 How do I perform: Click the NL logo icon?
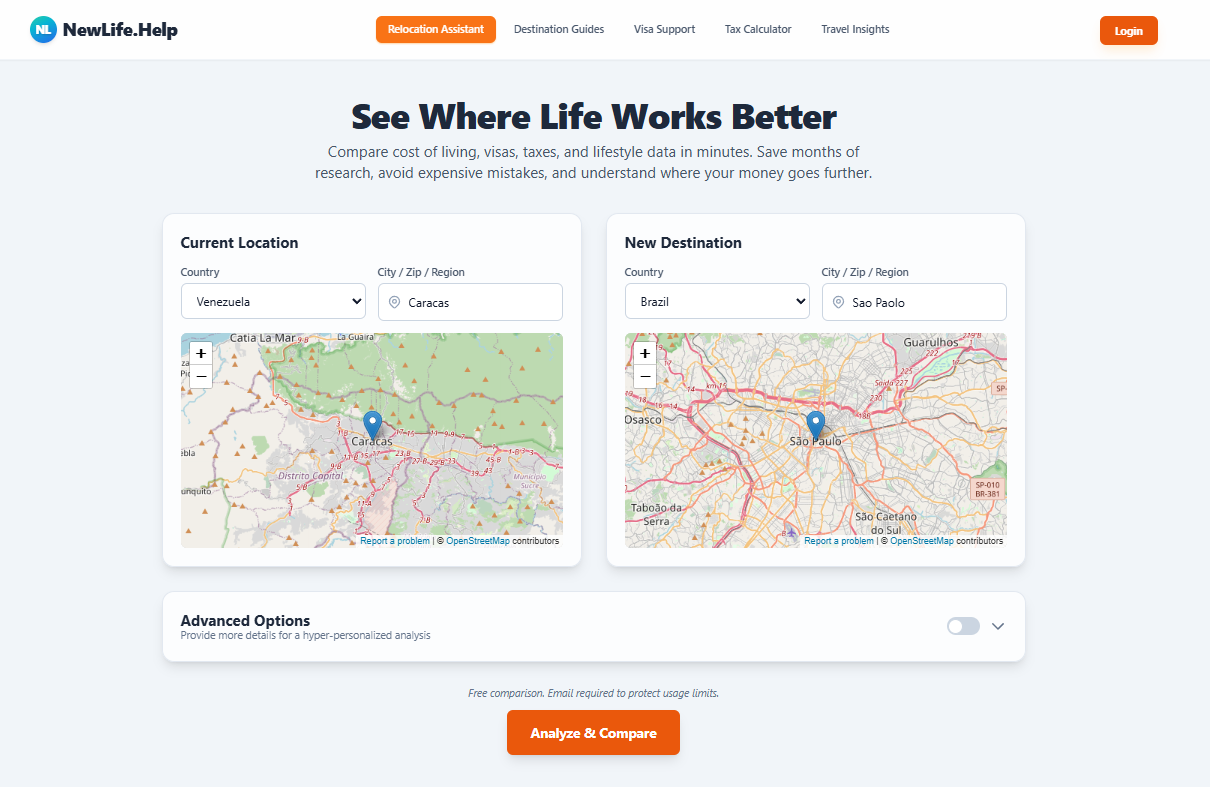(x=42, y=30)
